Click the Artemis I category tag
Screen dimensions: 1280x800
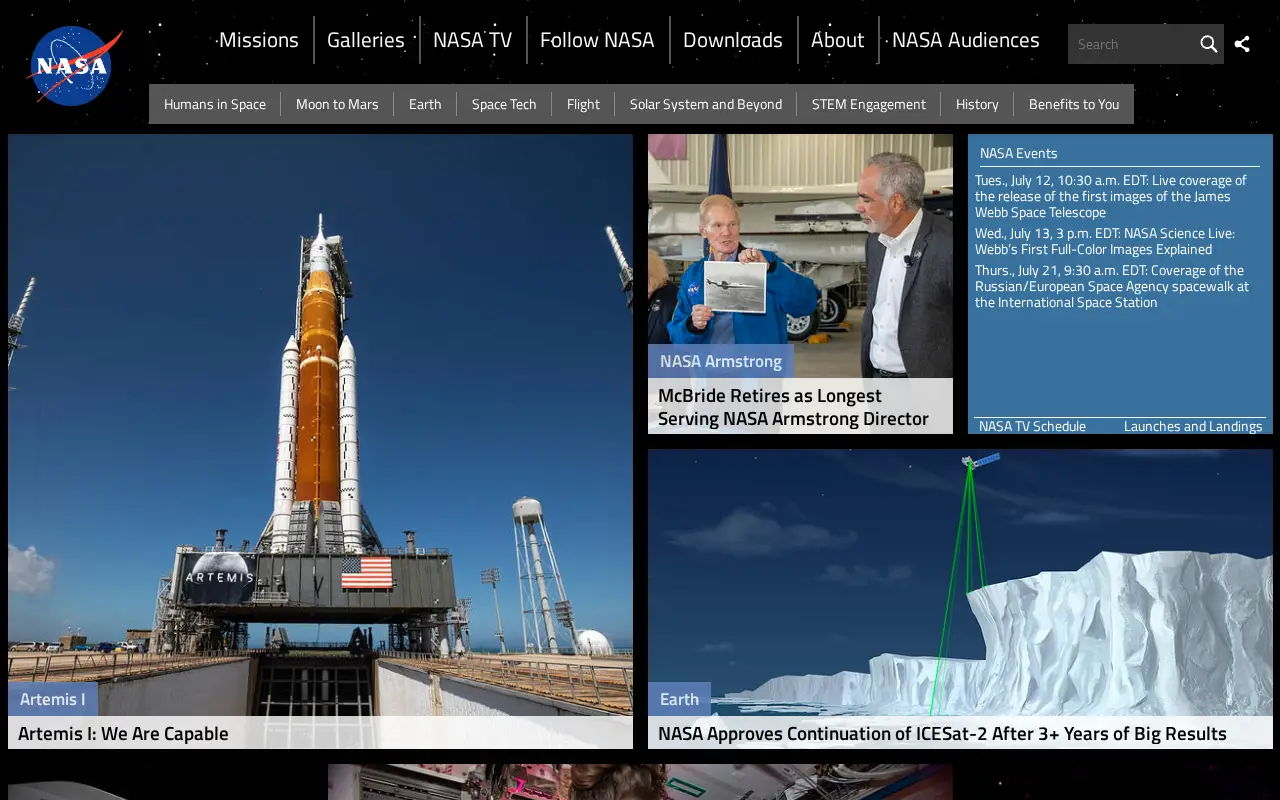coord(53,699)
